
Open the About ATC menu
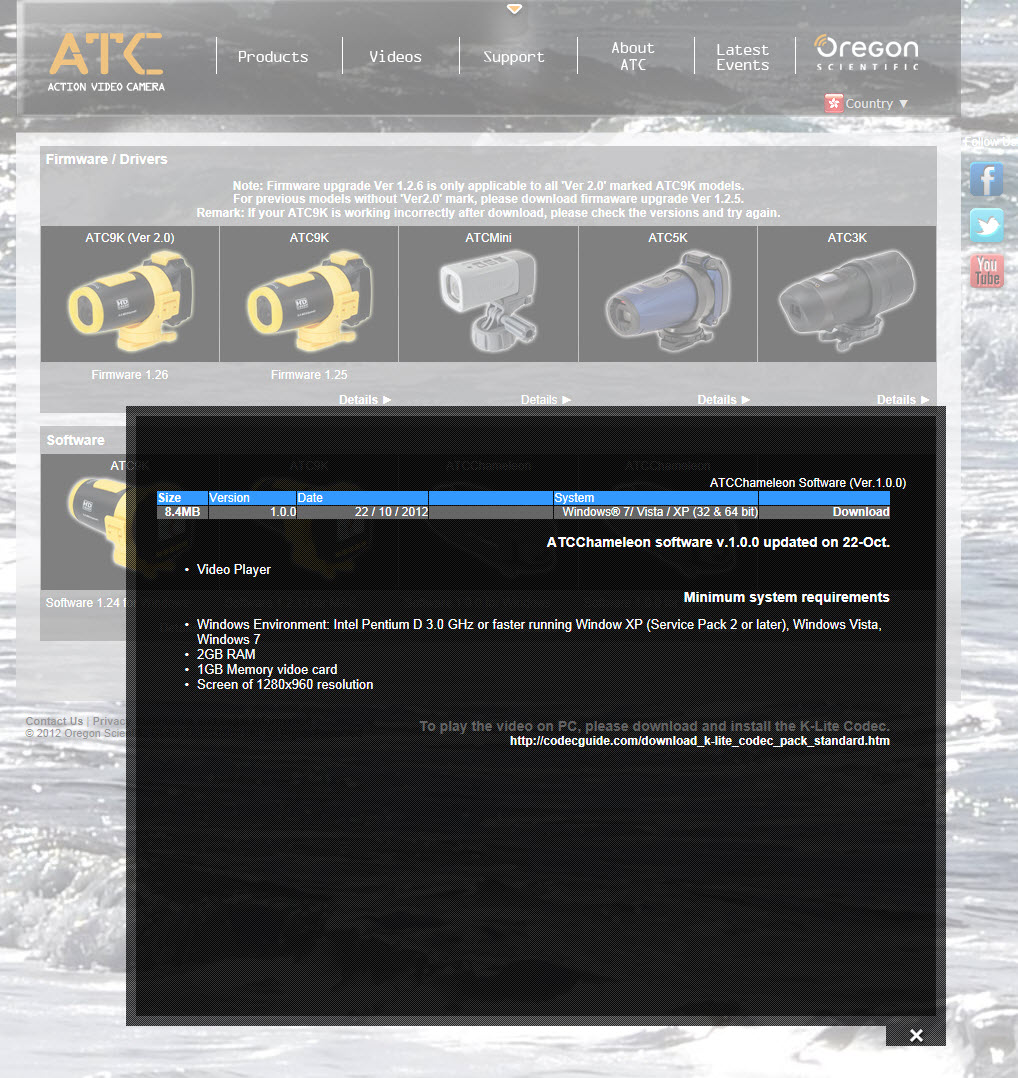(633, 56)
